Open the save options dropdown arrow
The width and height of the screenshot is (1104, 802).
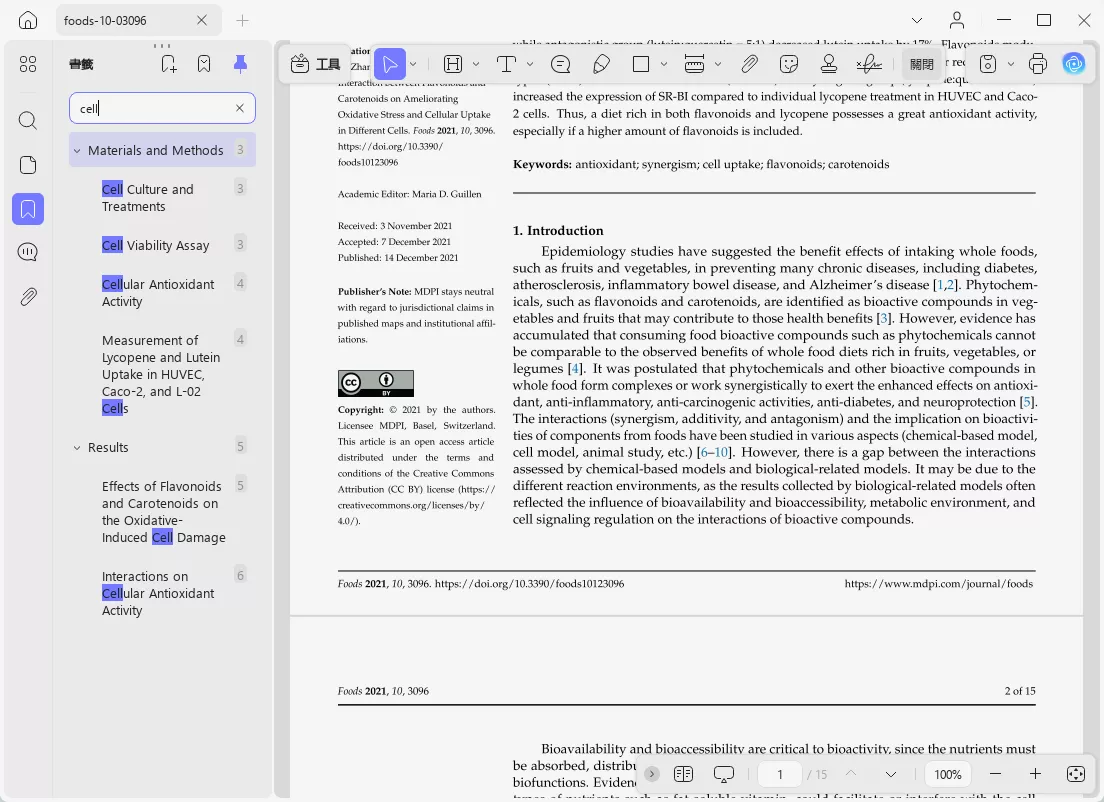(1011, 64)
